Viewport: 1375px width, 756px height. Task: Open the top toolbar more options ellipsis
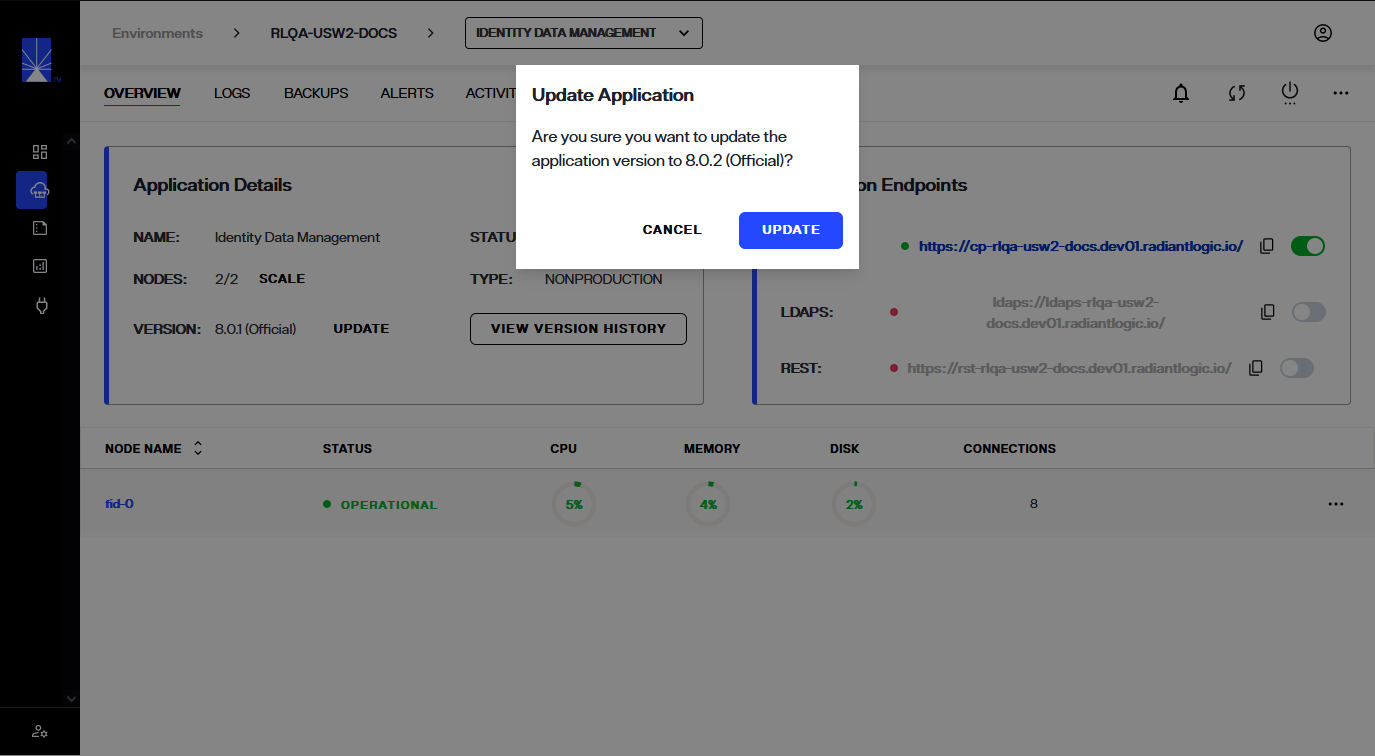pyautogui.click(x=1341, y=93)
